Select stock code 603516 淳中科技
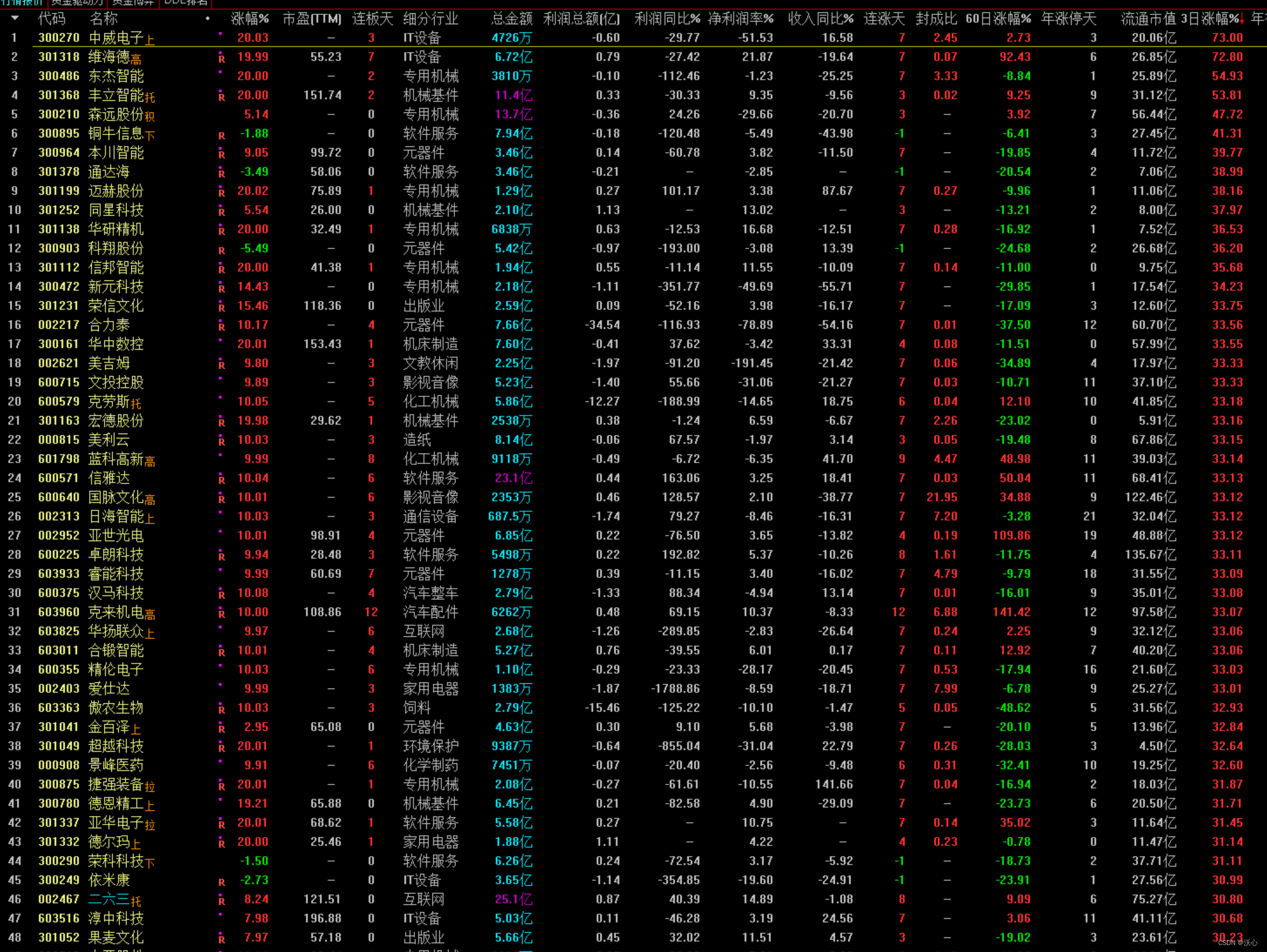1267x952 pixels. (59, 918)
